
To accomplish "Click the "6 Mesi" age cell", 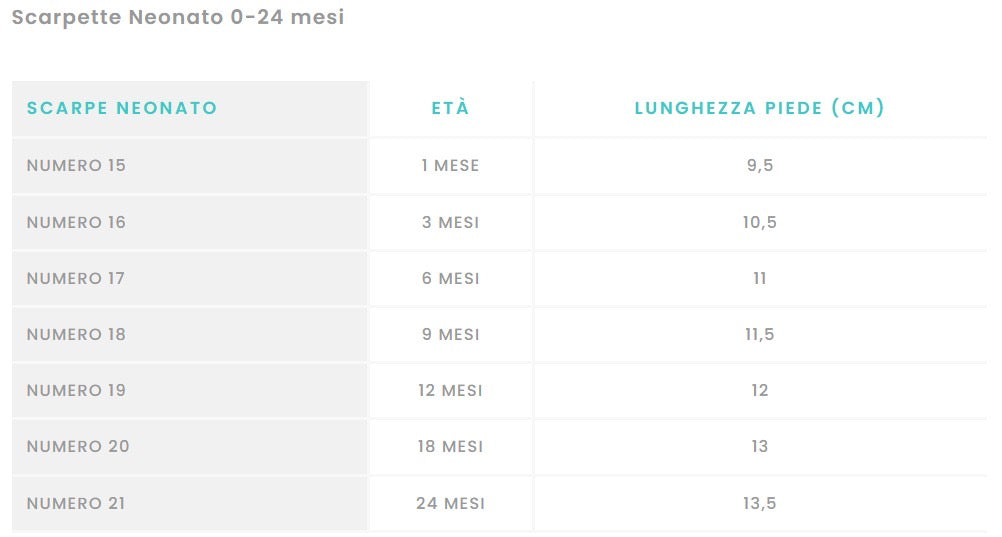I will 450,278.
